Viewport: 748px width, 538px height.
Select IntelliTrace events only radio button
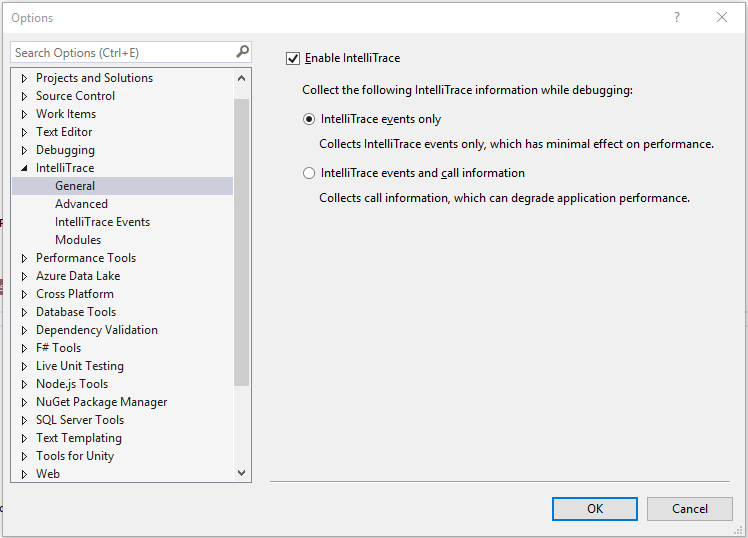pos(309,119)
